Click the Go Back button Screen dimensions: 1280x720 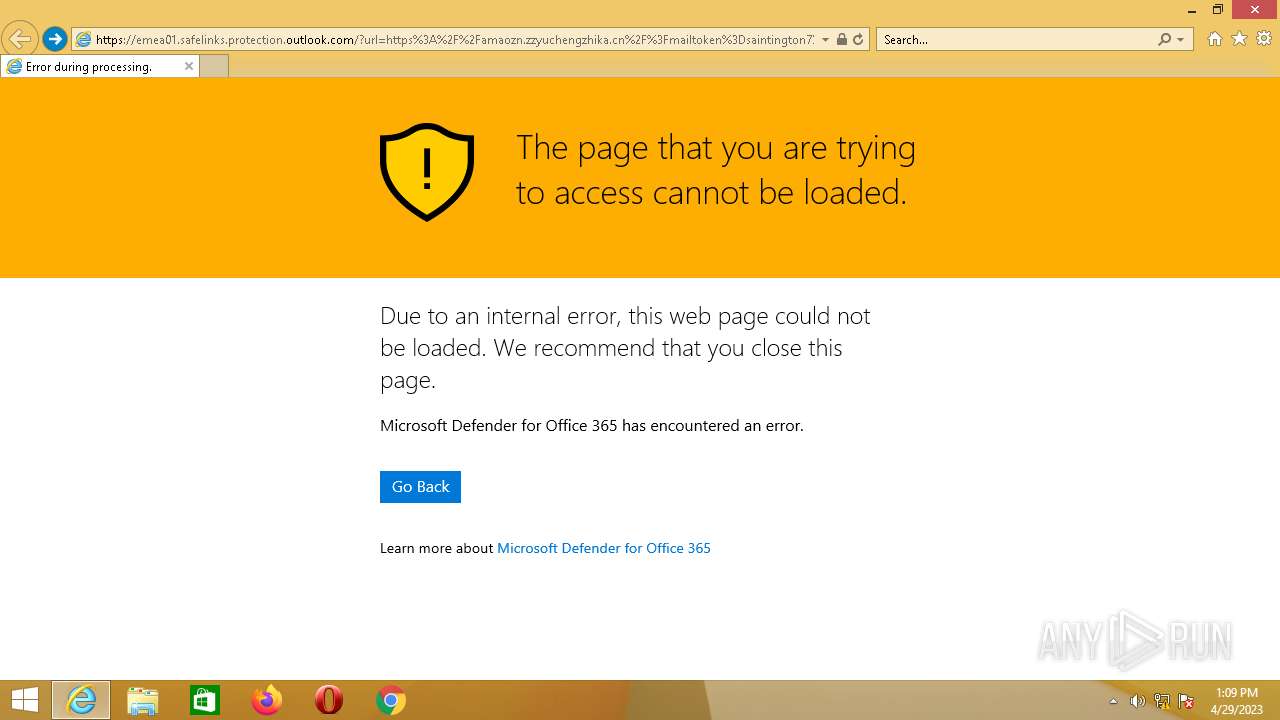(420, 487)
